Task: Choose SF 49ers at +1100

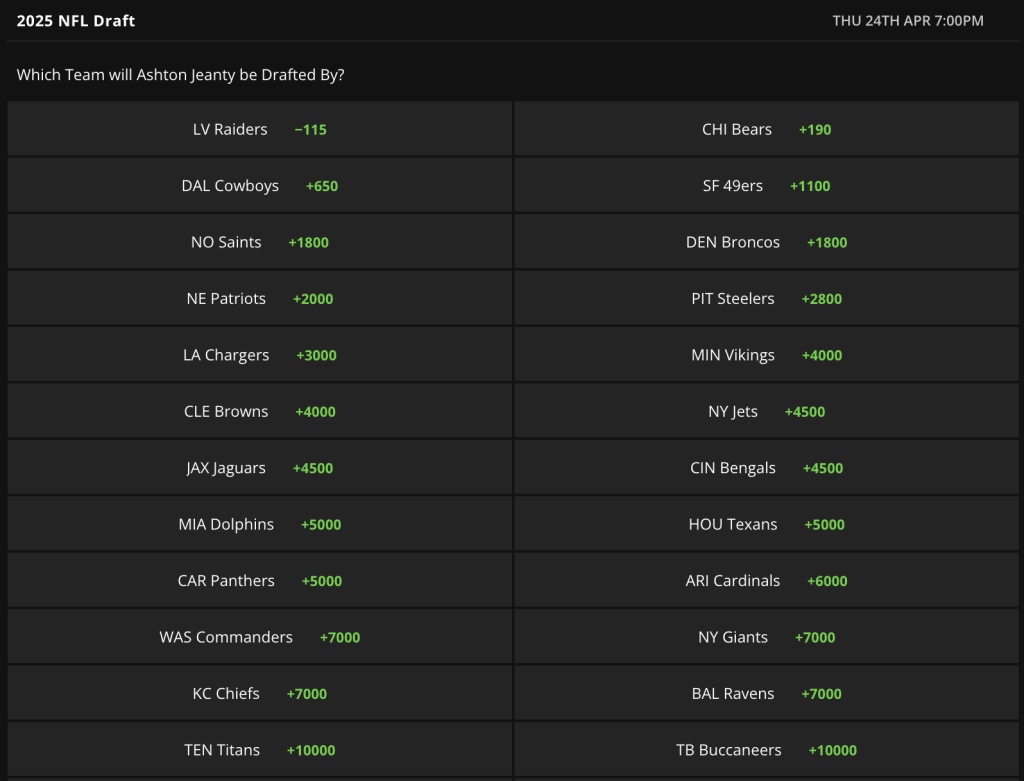Action: (x=768, y=185)
